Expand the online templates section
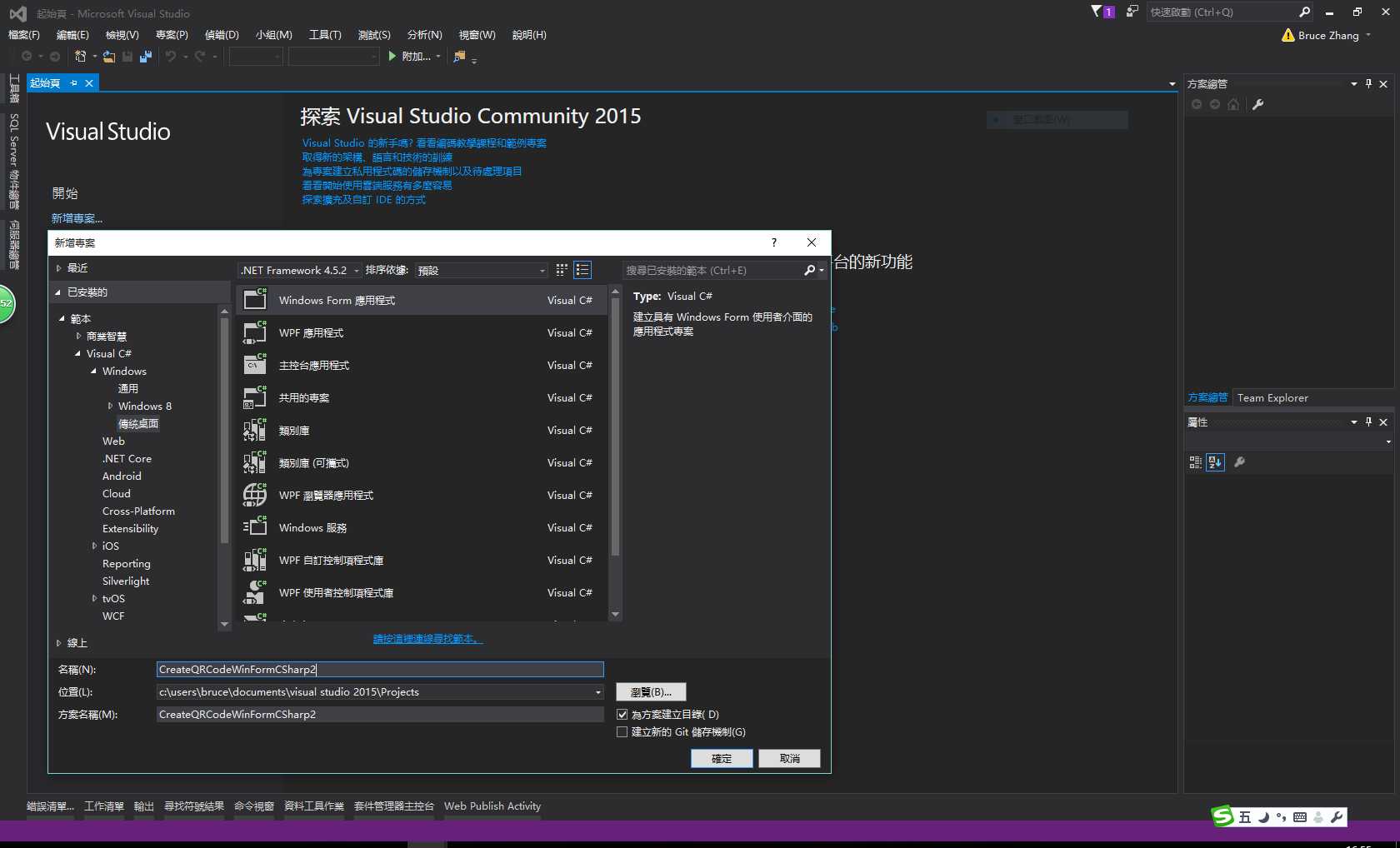 coord(58,643)
